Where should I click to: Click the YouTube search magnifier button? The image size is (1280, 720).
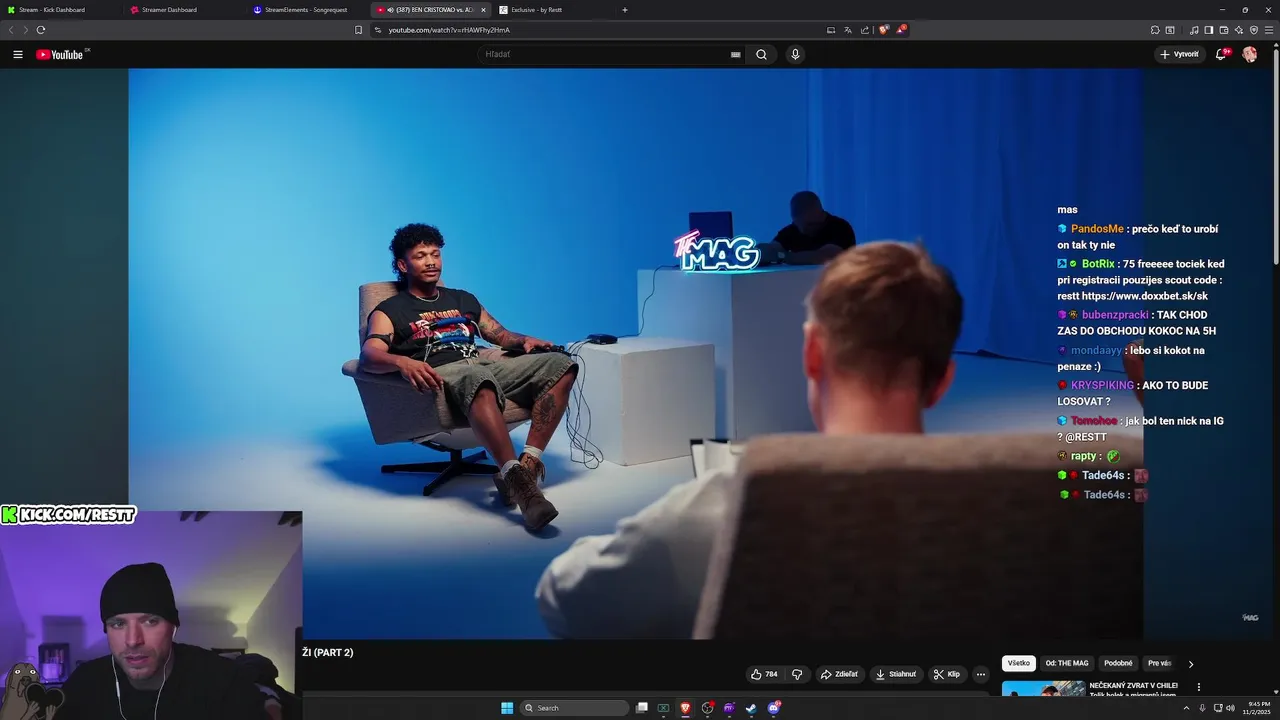761,54
